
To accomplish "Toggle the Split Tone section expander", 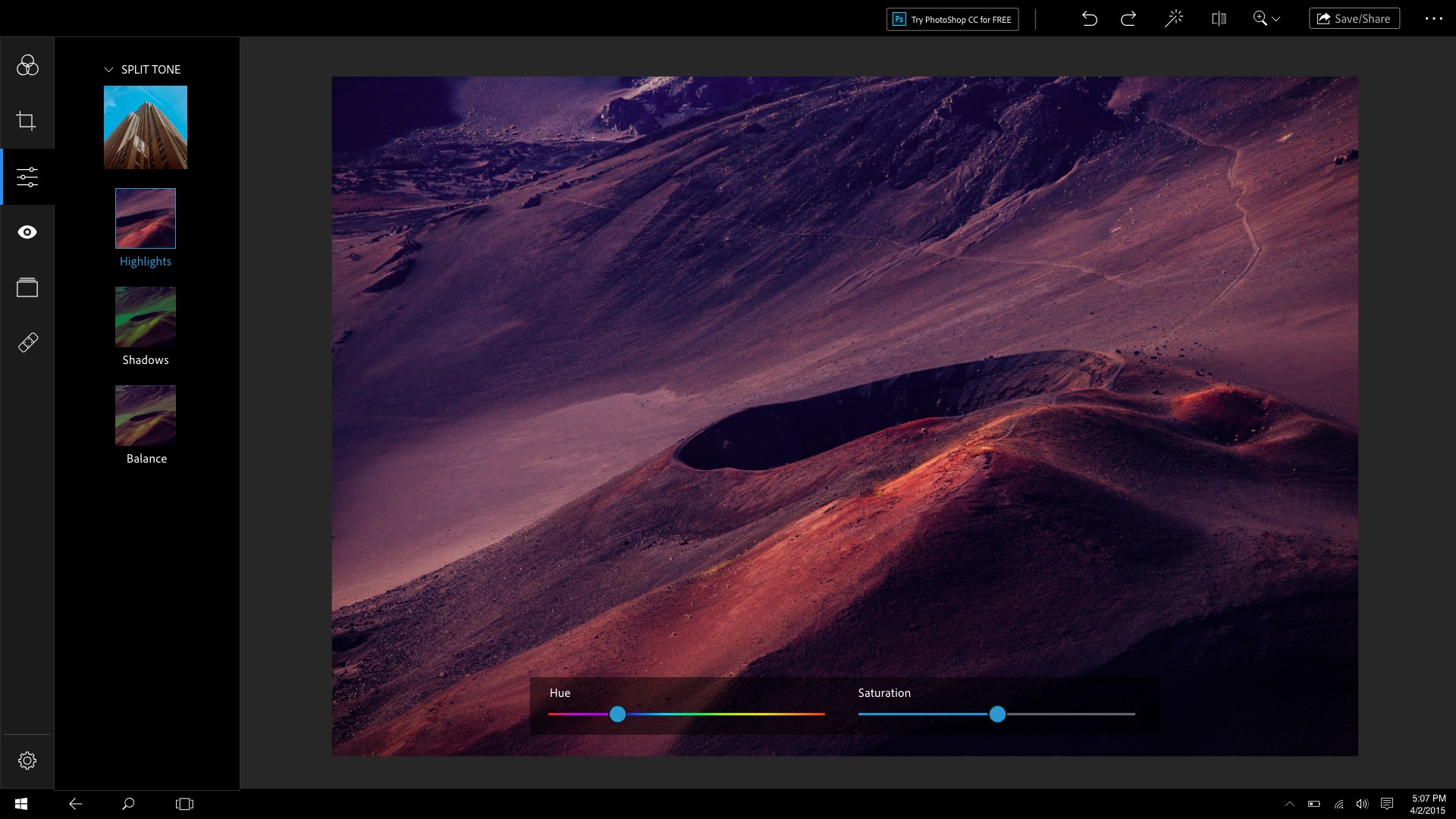I will click(x=108, y=69).
